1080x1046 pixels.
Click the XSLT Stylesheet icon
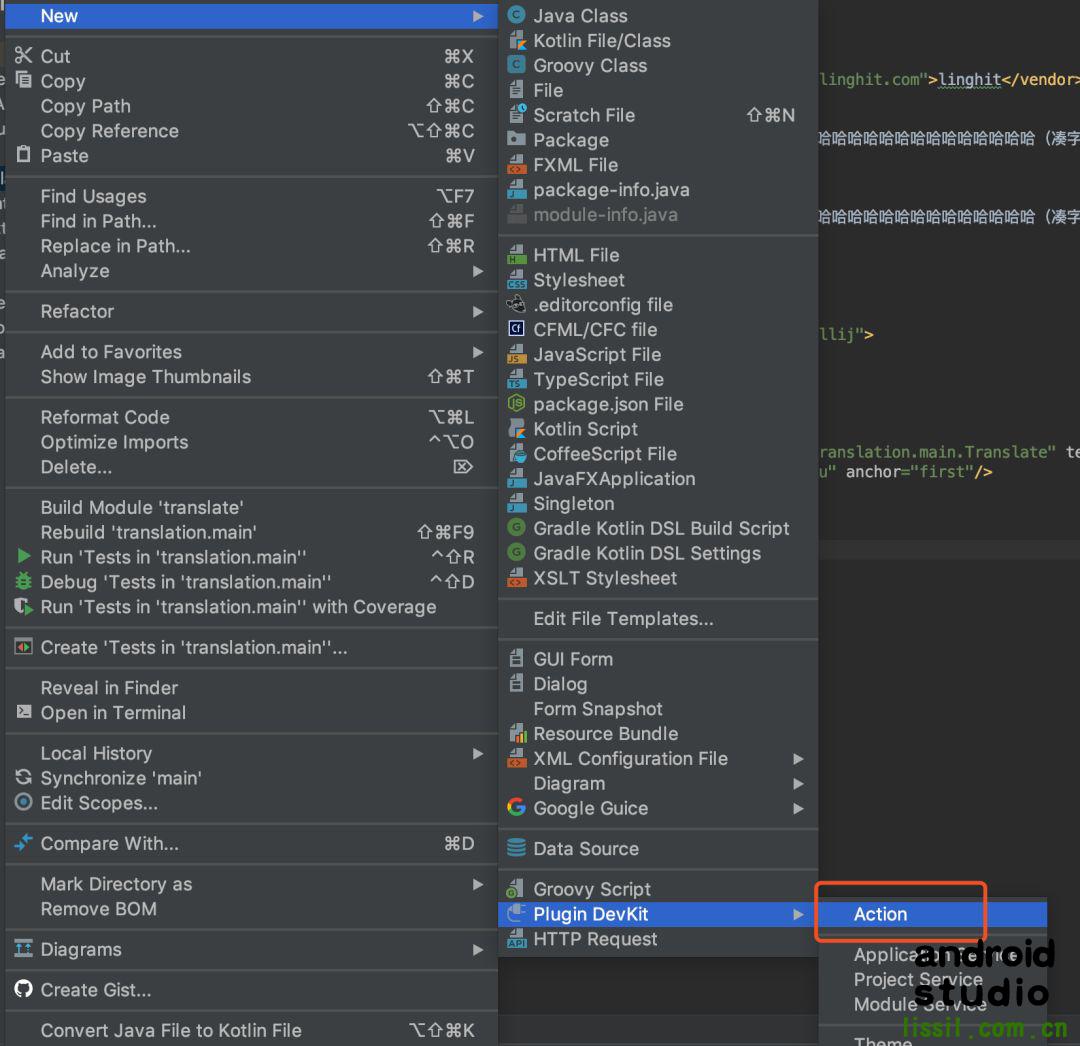(516, 578)
